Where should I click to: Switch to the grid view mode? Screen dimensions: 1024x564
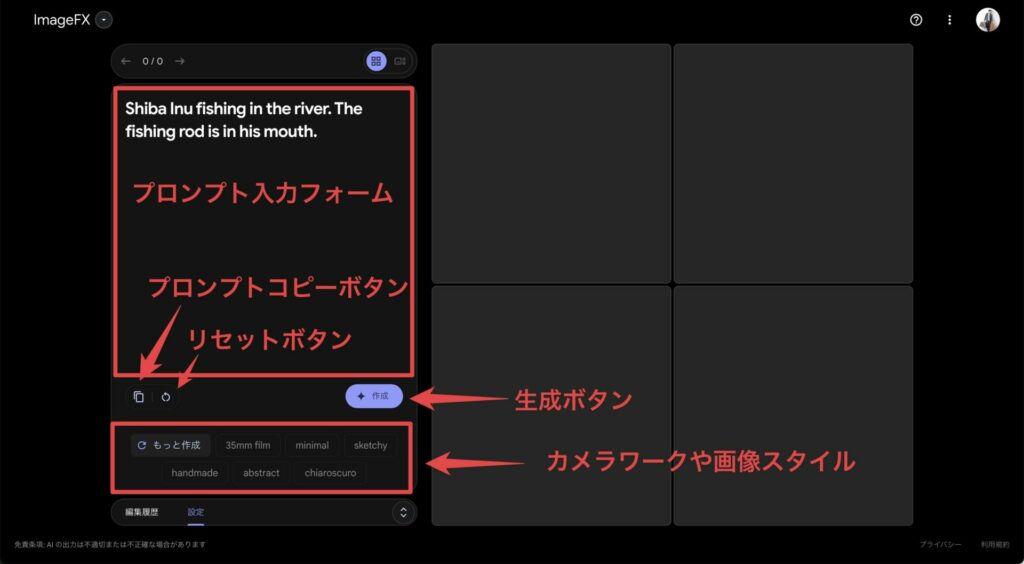pos(376,61)
